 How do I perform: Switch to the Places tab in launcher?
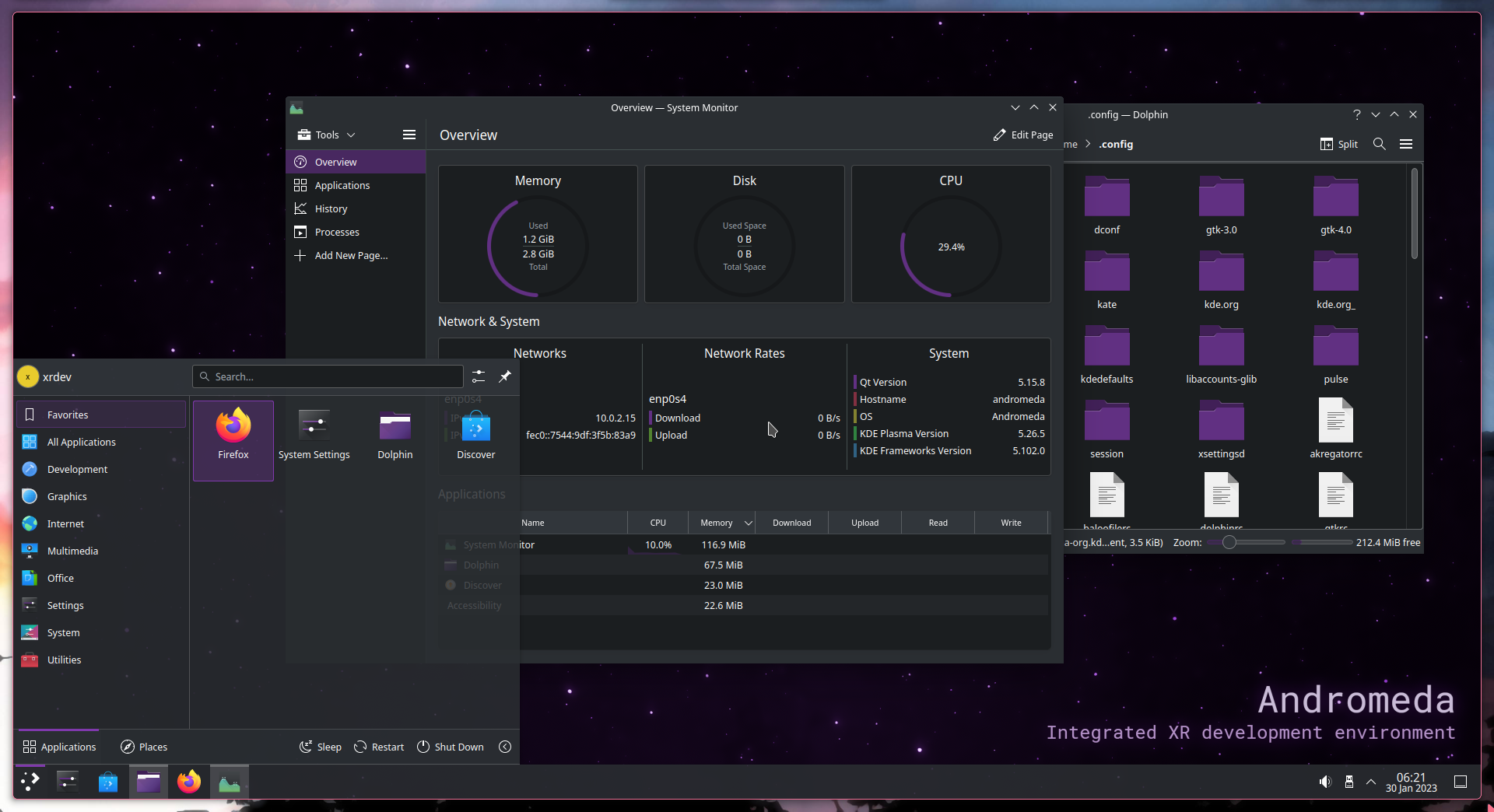(144, 746)
